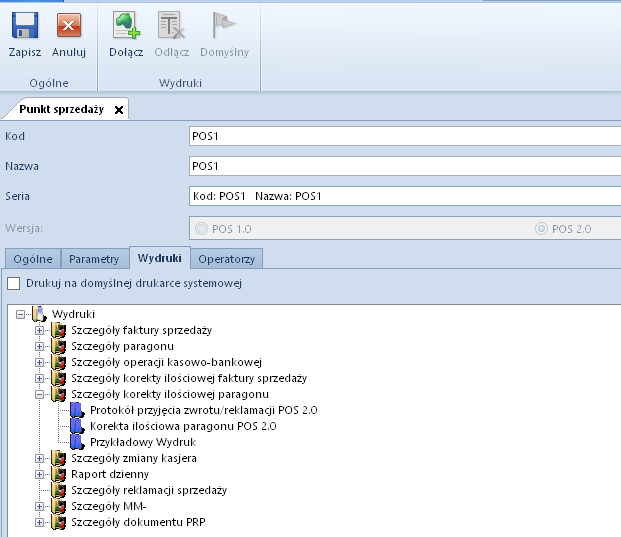Click the Dołącz attach printout icon

[x=126, y=25]
